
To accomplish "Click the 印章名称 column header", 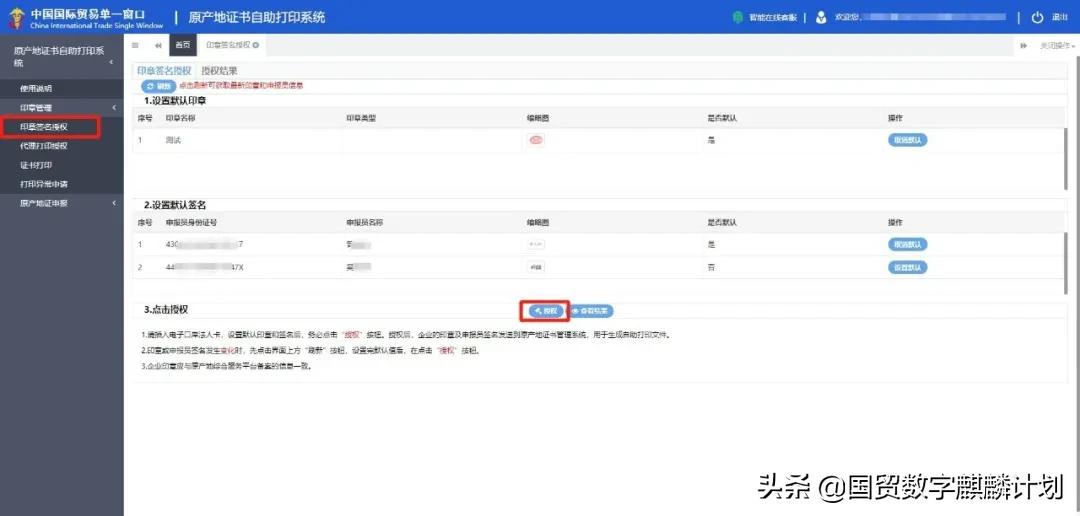I will tap(181, 118).
